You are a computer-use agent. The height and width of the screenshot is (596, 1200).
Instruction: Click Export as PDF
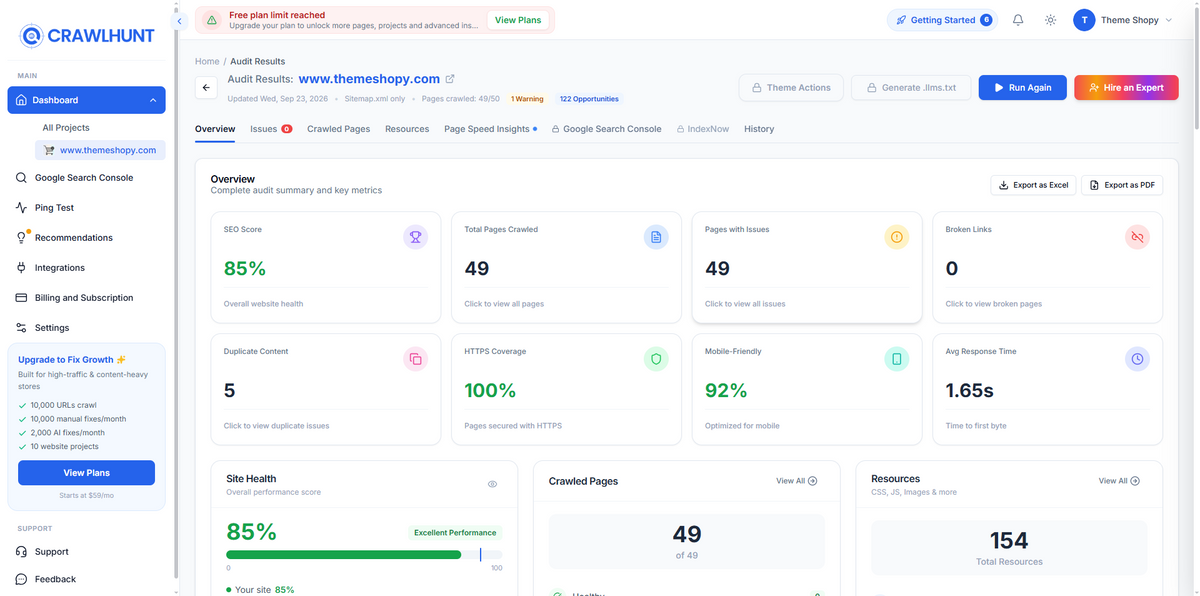1122,185
